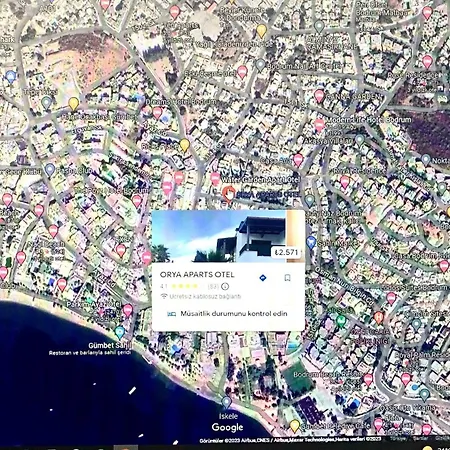This screenshot has width=450, height=450.
Task: Open the Bodrum Beach Resort hotel pin
Action: (x=368, y=379)
